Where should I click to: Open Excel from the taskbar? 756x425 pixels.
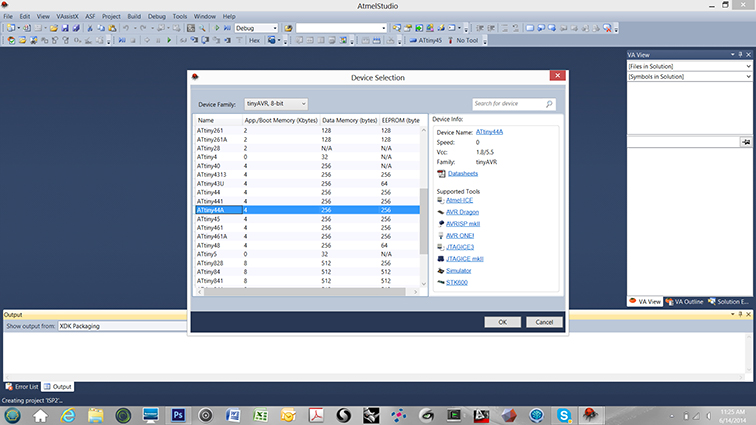click(261, 415)
